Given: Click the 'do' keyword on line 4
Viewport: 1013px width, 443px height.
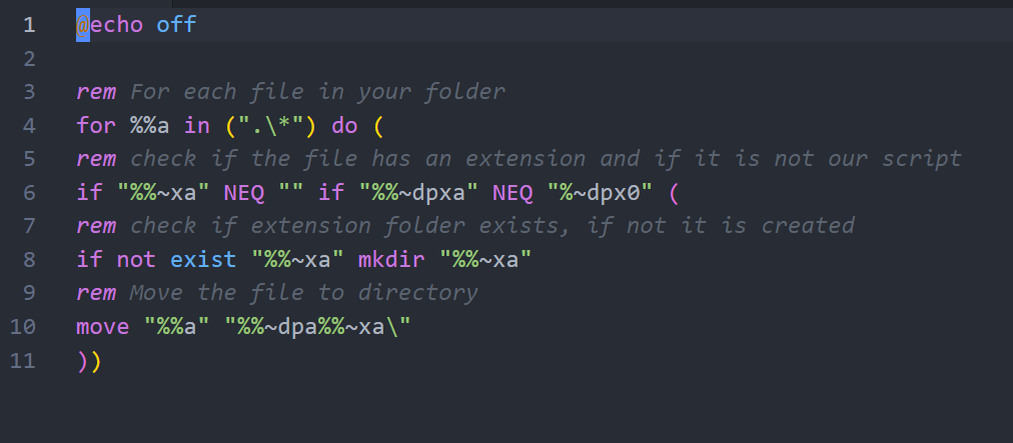Looking at the screenshot, I should [x=344, y=126].
